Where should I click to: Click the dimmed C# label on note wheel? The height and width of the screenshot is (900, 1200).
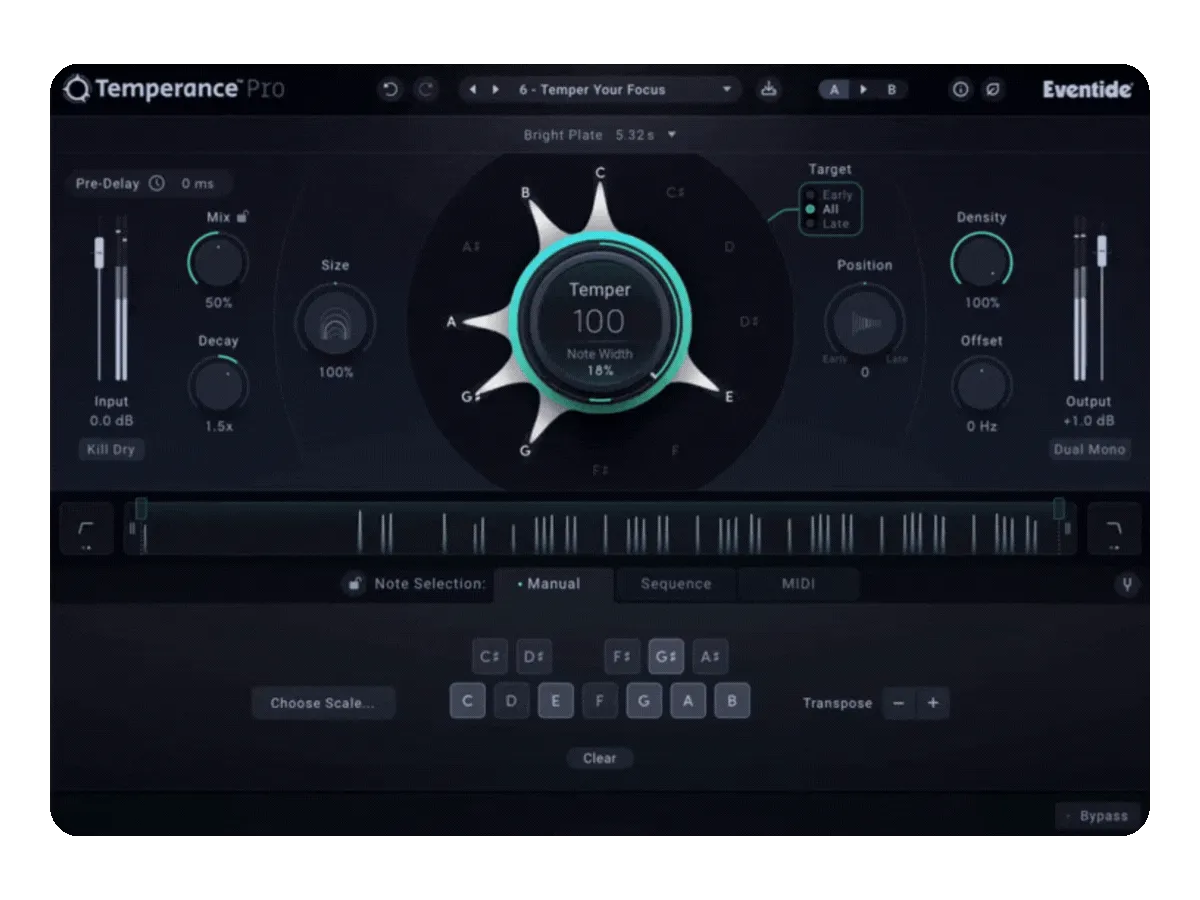pos(675,192)
